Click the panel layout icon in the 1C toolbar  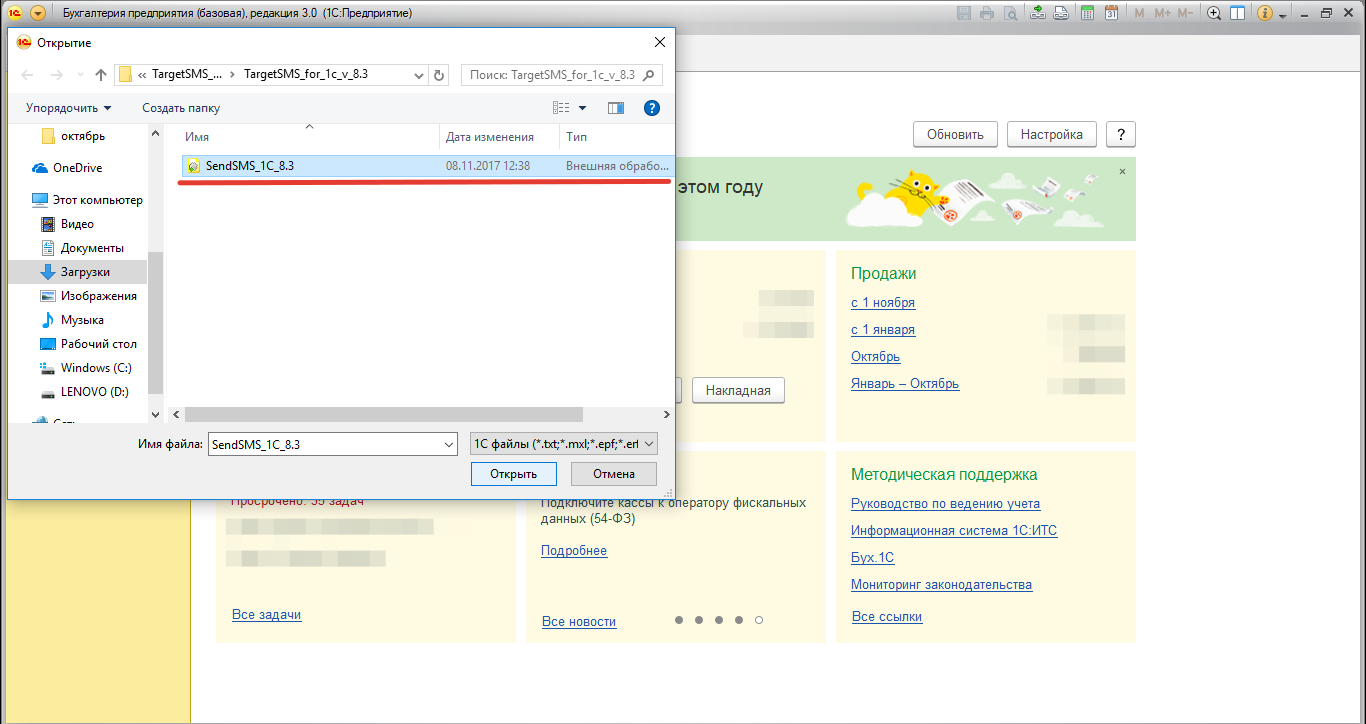click(x=1237, y=13)
